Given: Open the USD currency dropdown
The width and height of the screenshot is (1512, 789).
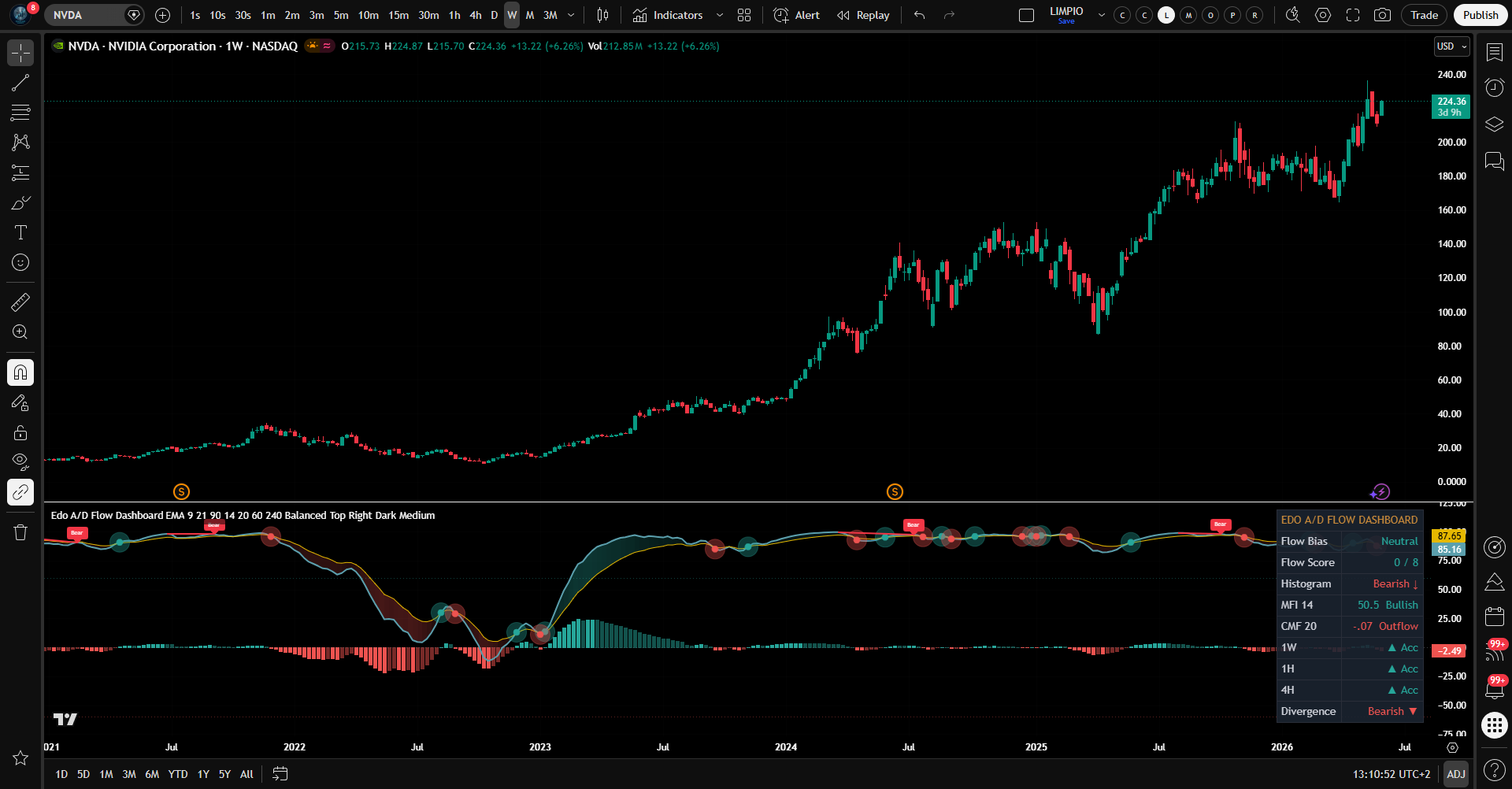Looking at the screenshot, I should click(x=1452, y=46).
